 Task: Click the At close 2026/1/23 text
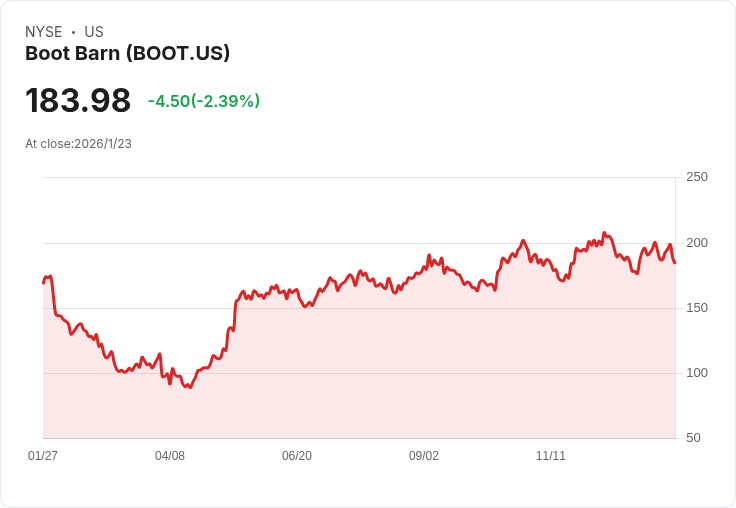[78, 144]
